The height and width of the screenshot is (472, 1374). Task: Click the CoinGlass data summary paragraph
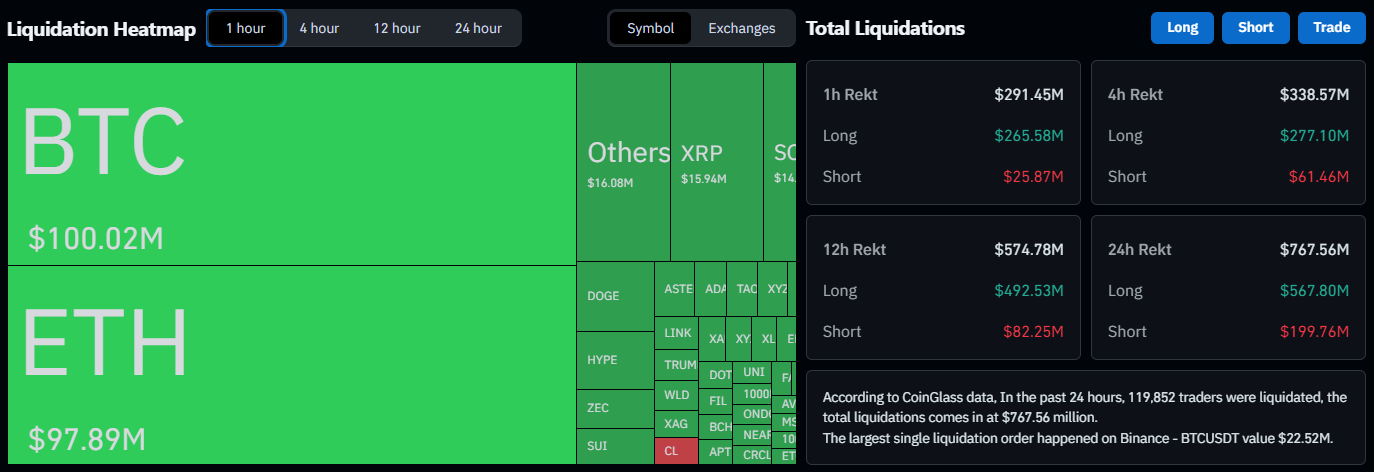(1085, 418)
